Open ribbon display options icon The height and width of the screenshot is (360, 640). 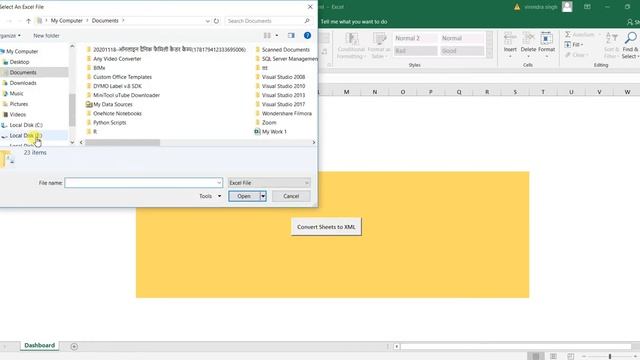587,7
